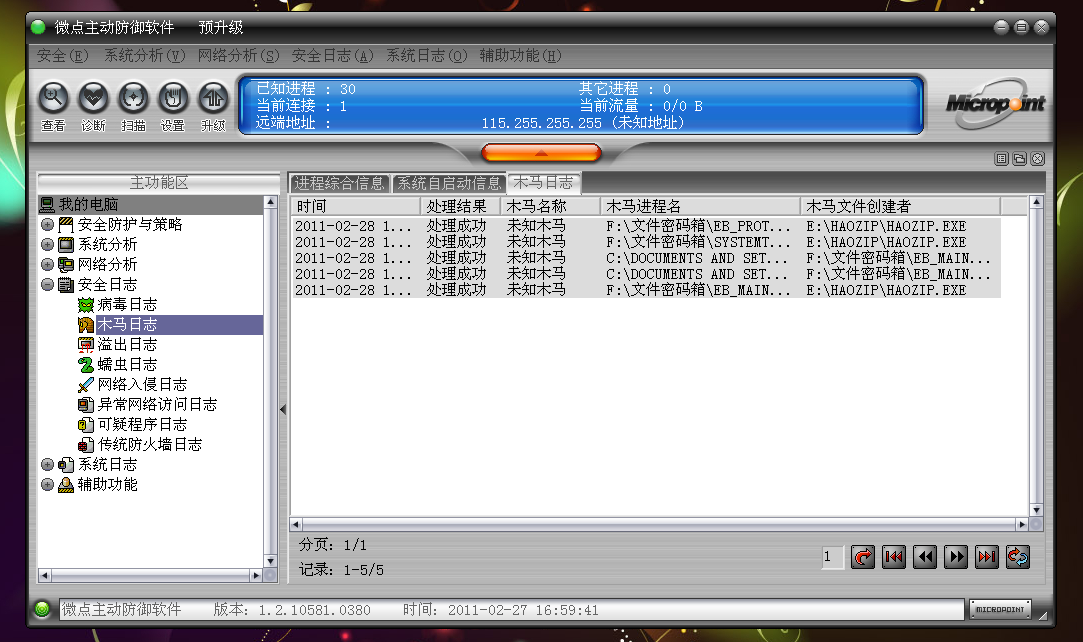1083x642 pixels.
Task: Close the inner panel with X icon
Action: click(x=1037, y=159)
